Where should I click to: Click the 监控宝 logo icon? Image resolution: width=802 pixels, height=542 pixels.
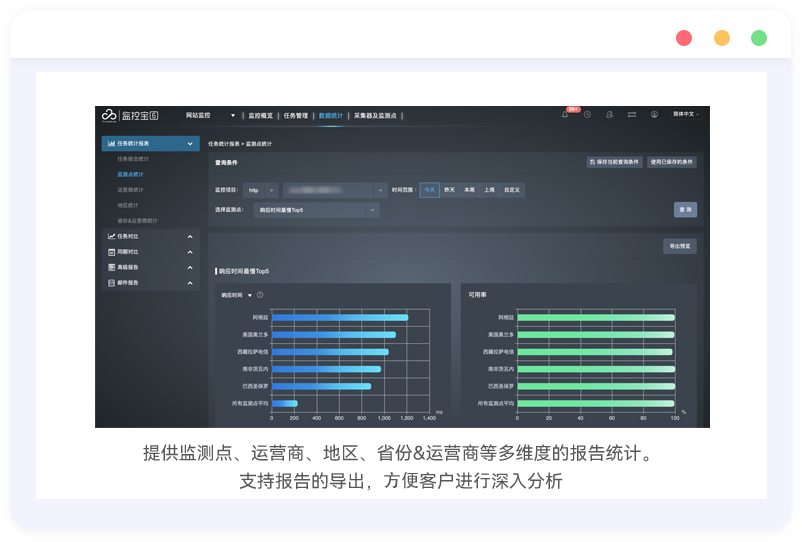(x=109, y=115)
